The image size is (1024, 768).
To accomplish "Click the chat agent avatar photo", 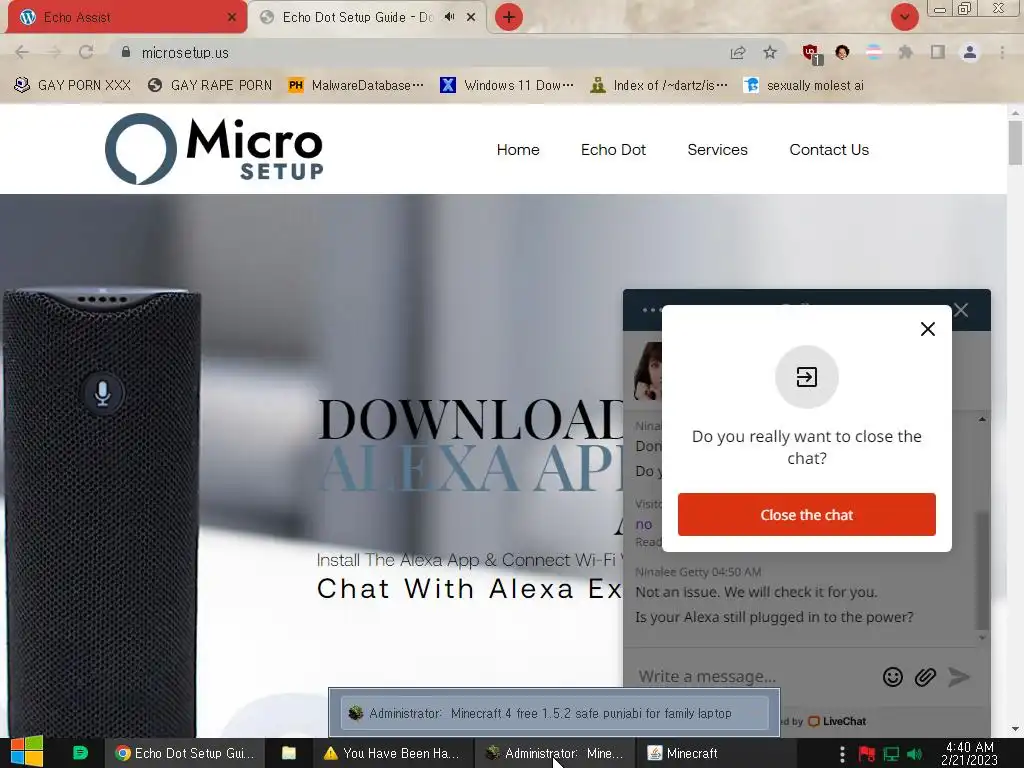I will click(648, 371).
